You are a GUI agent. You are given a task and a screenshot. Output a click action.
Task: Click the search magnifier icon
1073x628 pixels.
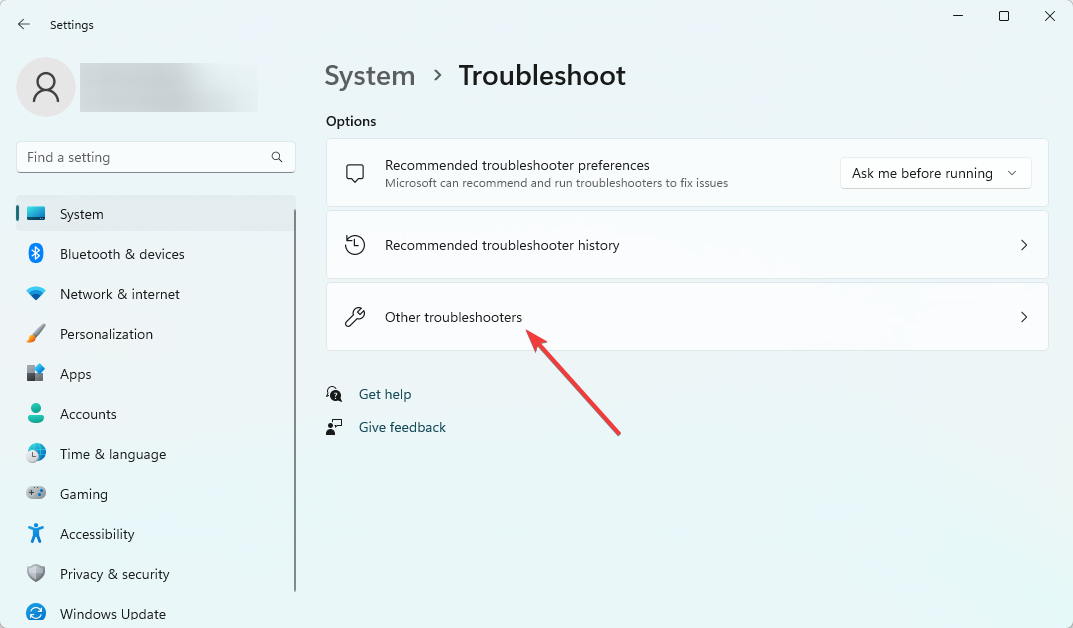click(276, 157)
